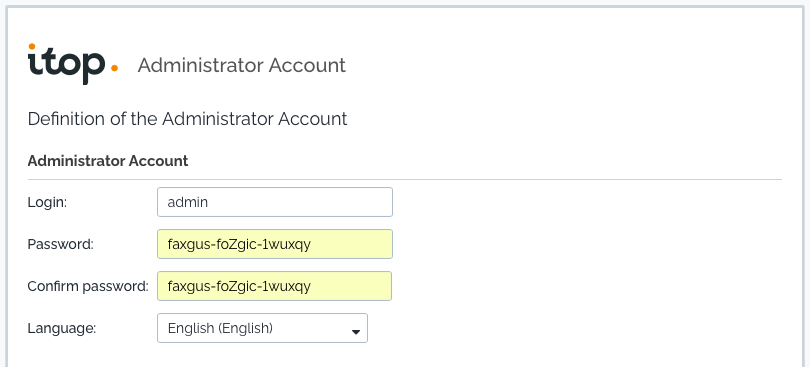Click the bold Administrator Account section legend

coord(108,161)
